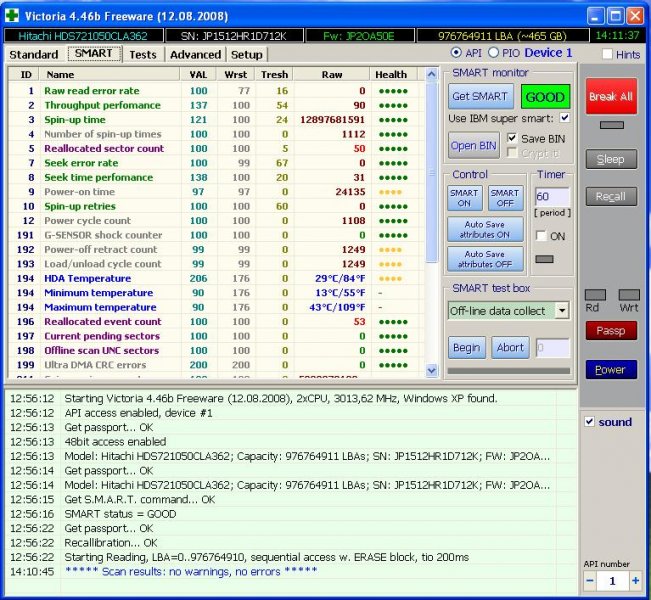Image resolution: width=651 pixels, height=600 pixels.
Task: Turn SMART ON in Control panel
Action: 464,198
